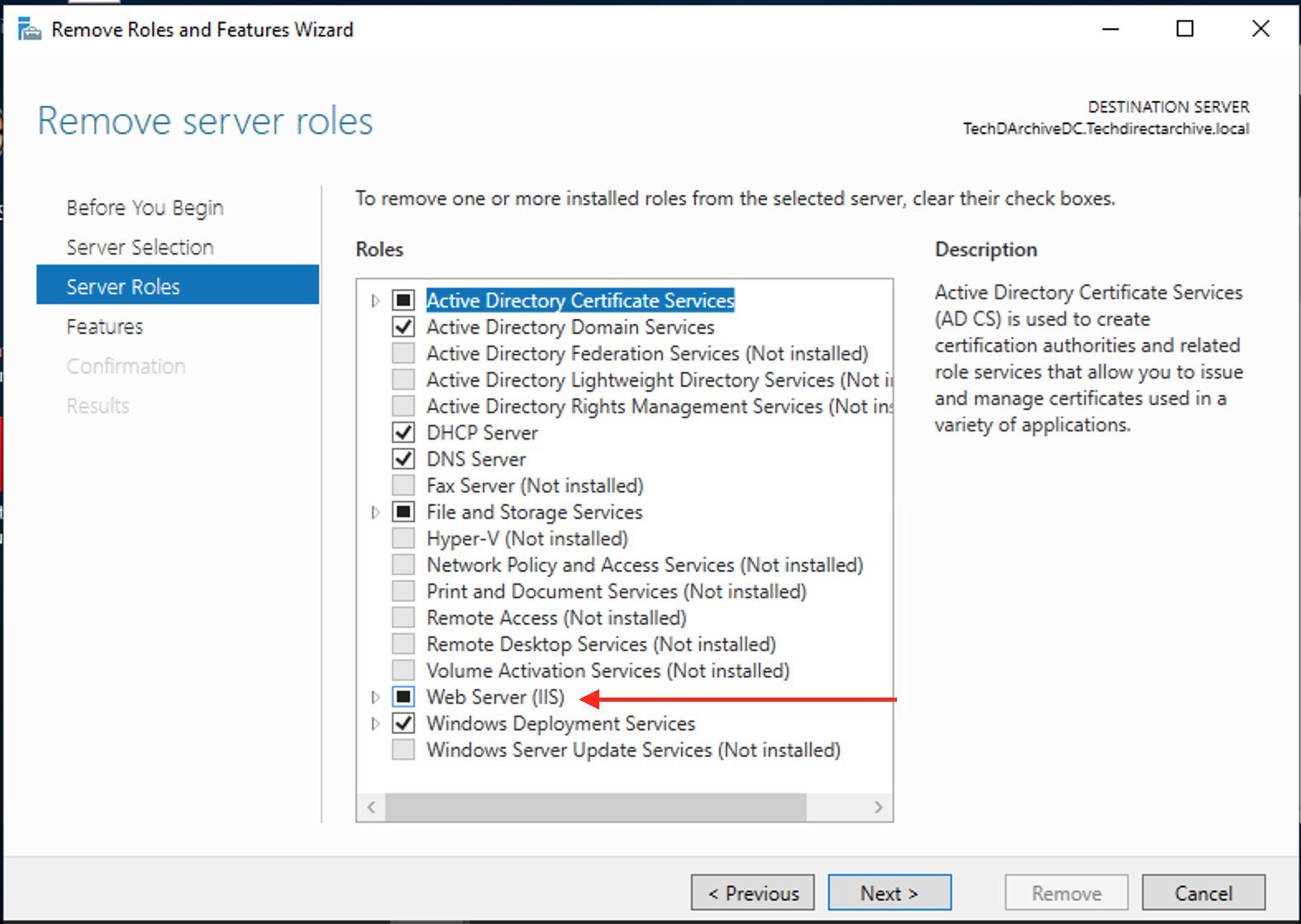
Task: Select Active Directory Lightweight Directory Services row
Action: coord(659,379)
